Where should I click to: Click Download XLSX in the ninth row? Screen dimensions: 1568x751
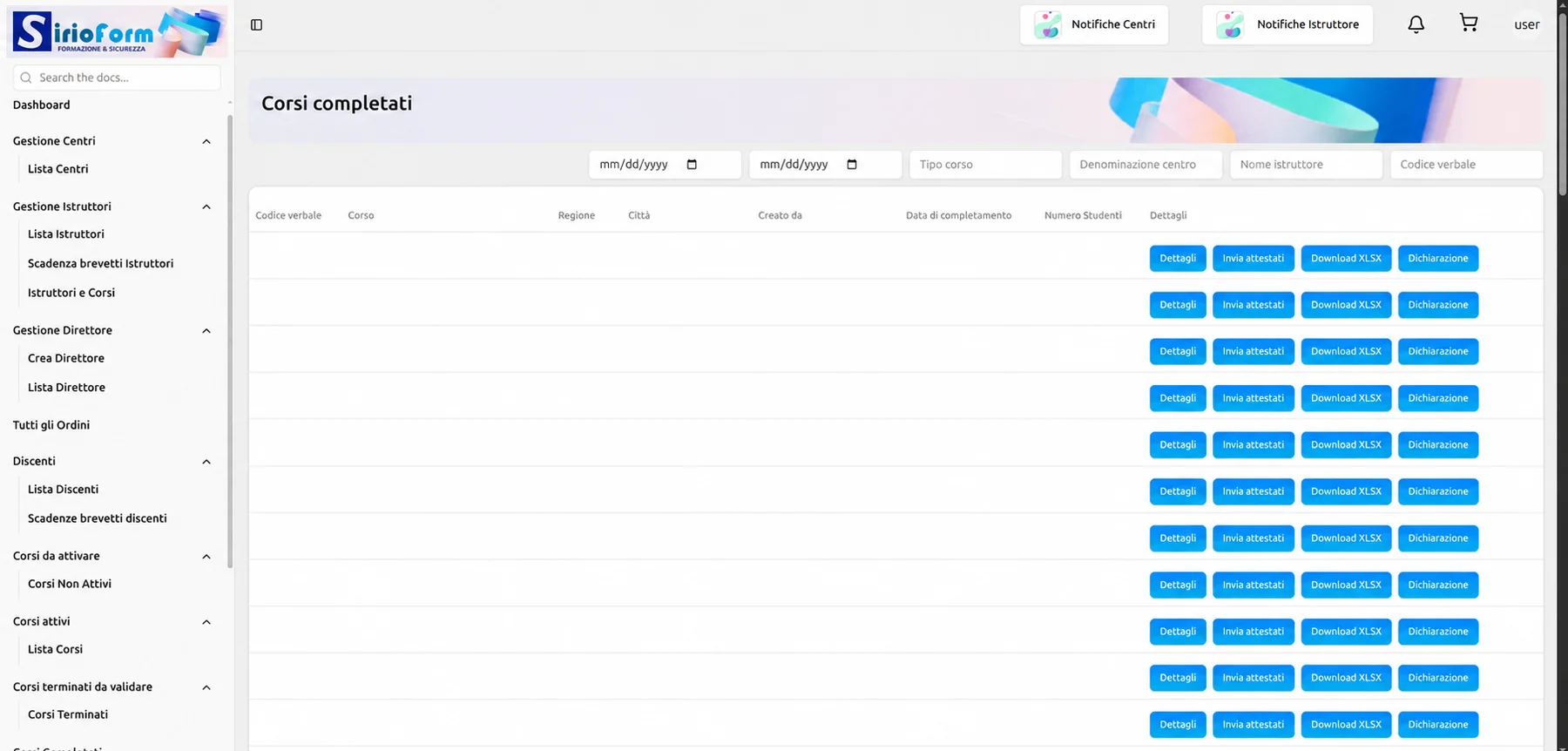coord(1346,632)
